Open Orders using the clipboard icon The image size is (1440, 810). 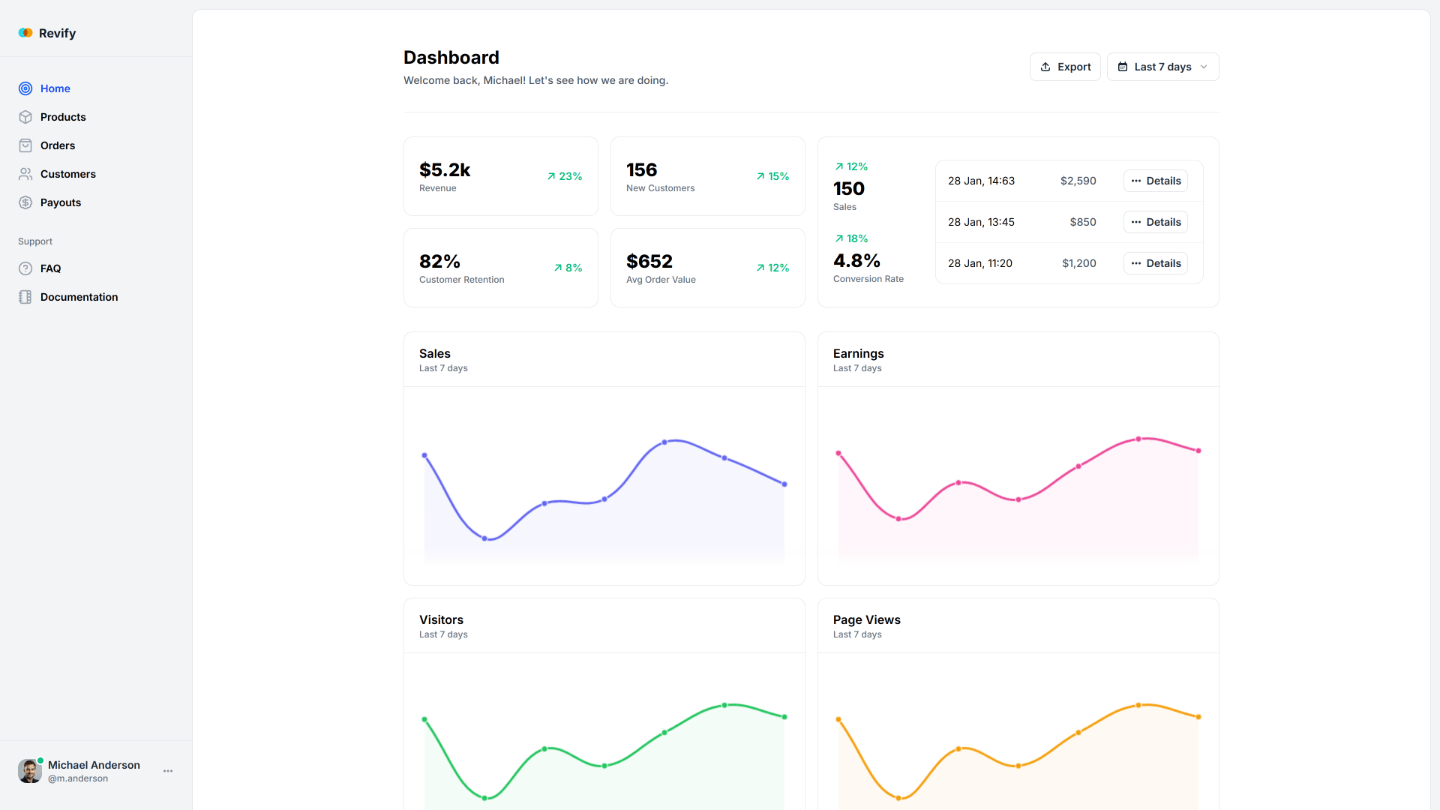[24, 145]
